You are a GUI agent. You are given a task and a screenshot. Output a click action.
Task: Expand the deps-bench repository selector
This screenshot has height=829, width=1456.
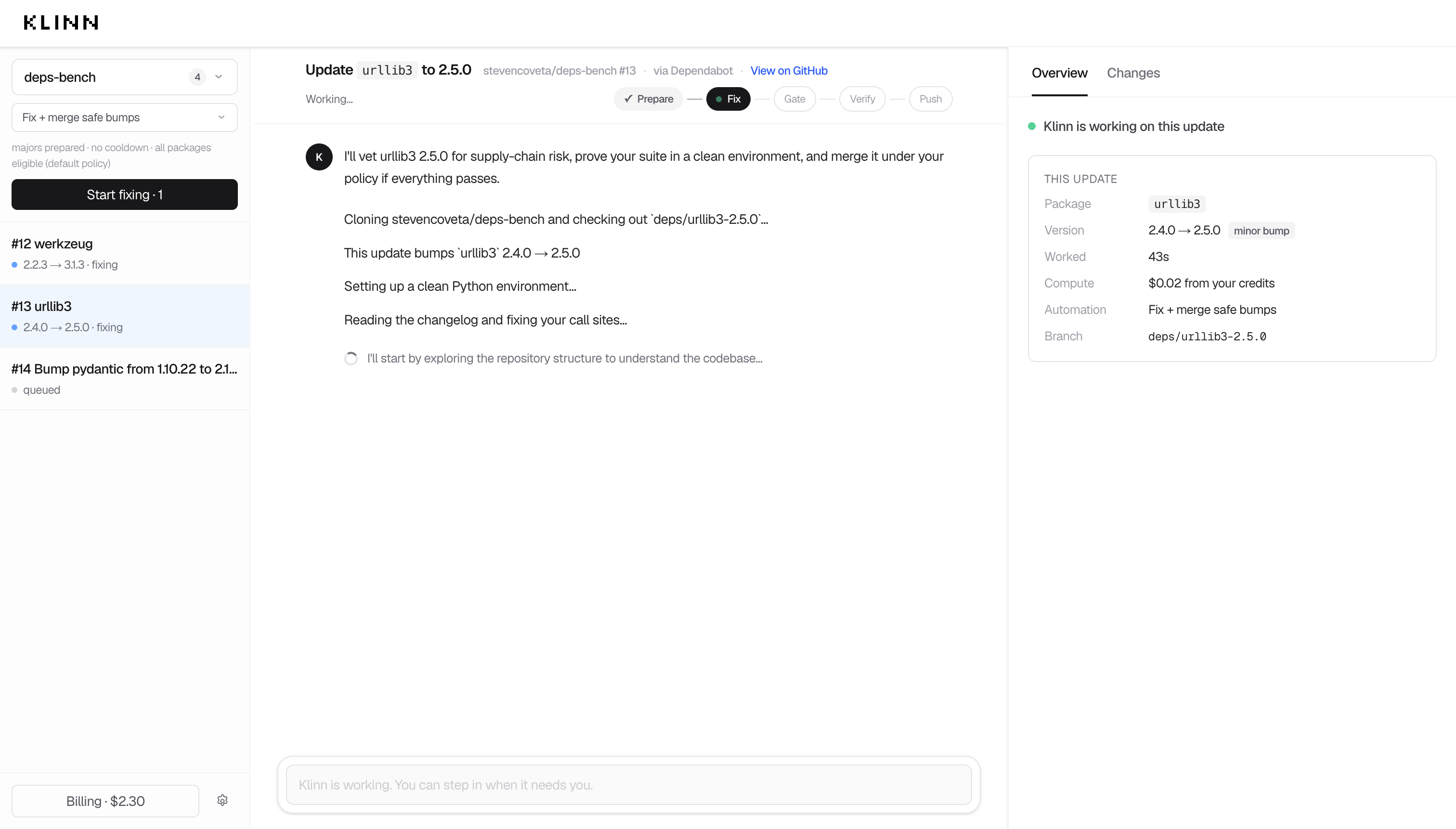point(124,77)
